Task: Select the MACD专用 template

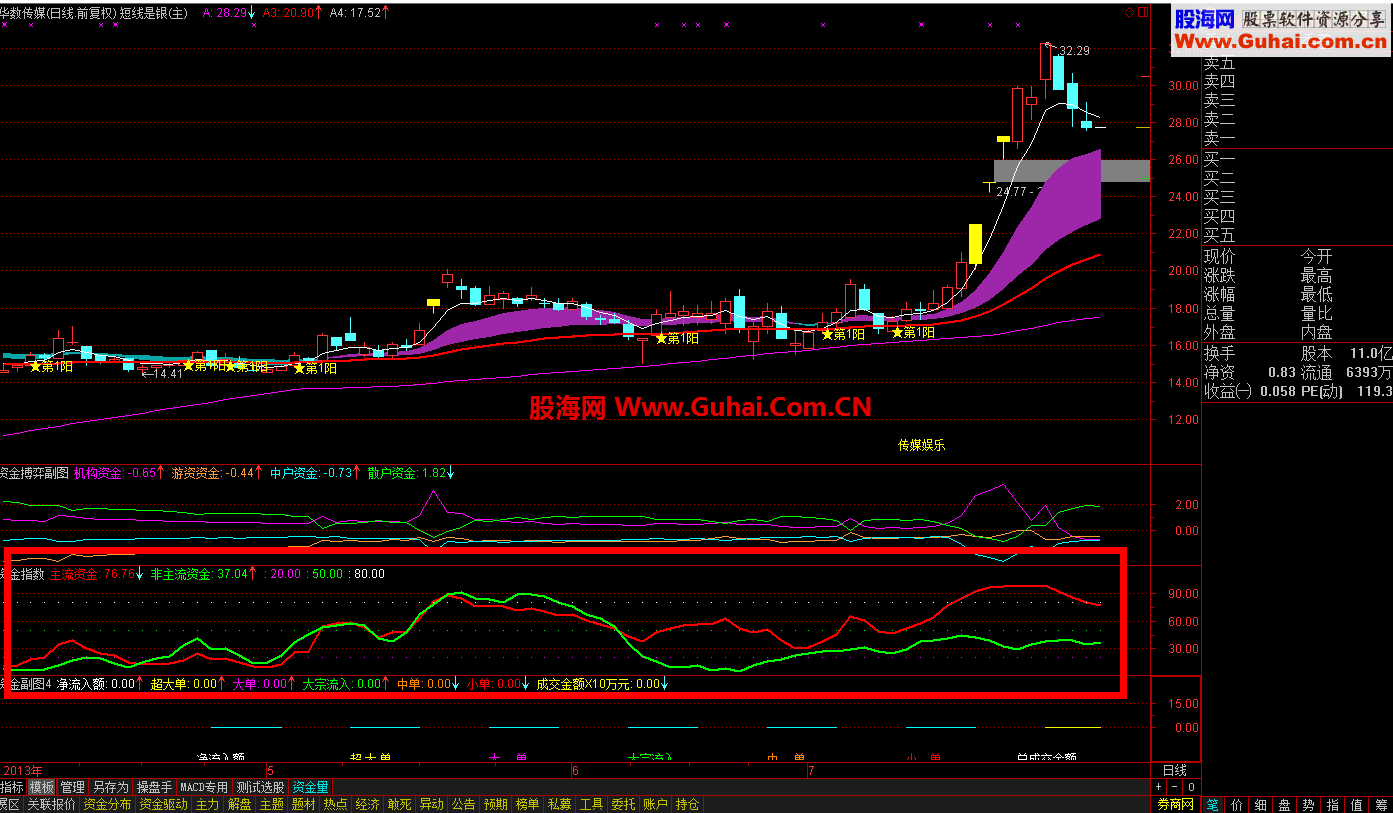Action: [204, 788]
